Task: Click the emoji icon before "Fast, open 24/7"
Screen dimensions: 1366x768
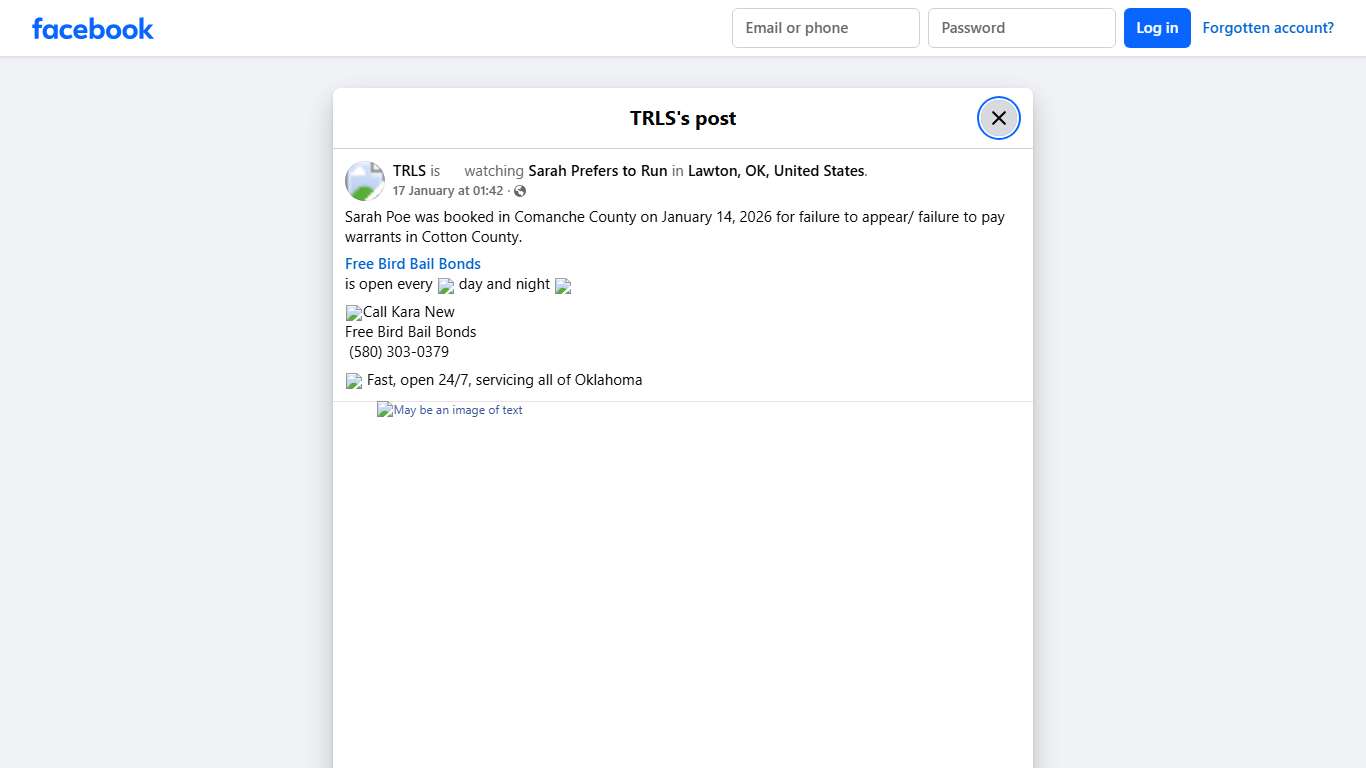Action: [353, 381]
